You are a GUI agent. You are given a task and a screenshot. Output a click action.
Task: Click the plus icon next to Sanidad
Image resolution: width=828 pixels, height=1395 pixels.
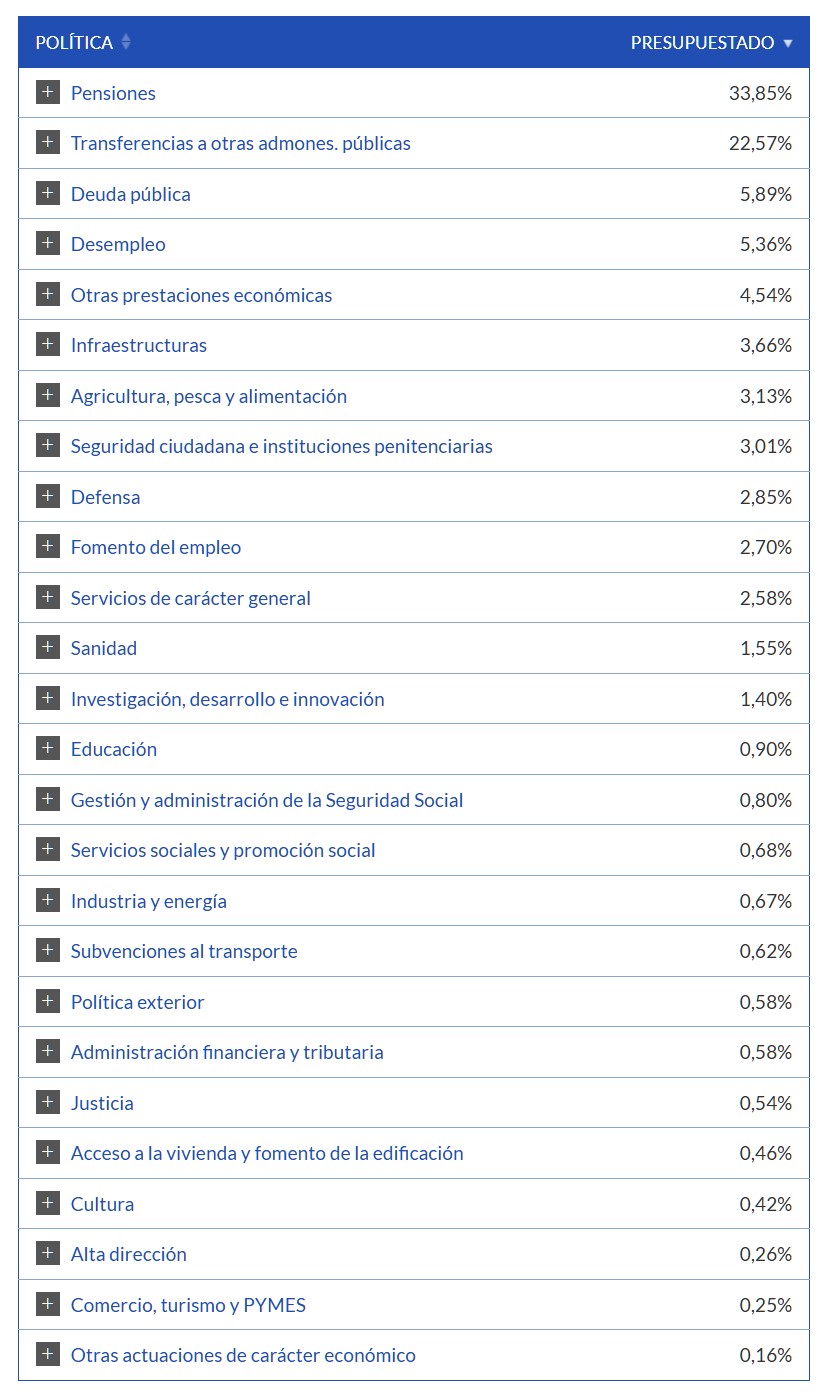point(47,648)
